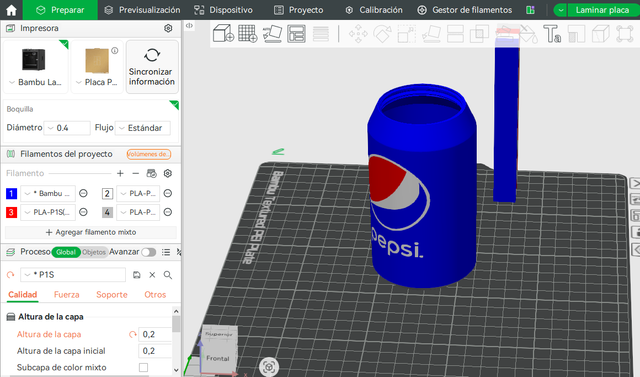640x377 pixels.
Task: Select the Measure tool icon
Action: pos(576,33)
